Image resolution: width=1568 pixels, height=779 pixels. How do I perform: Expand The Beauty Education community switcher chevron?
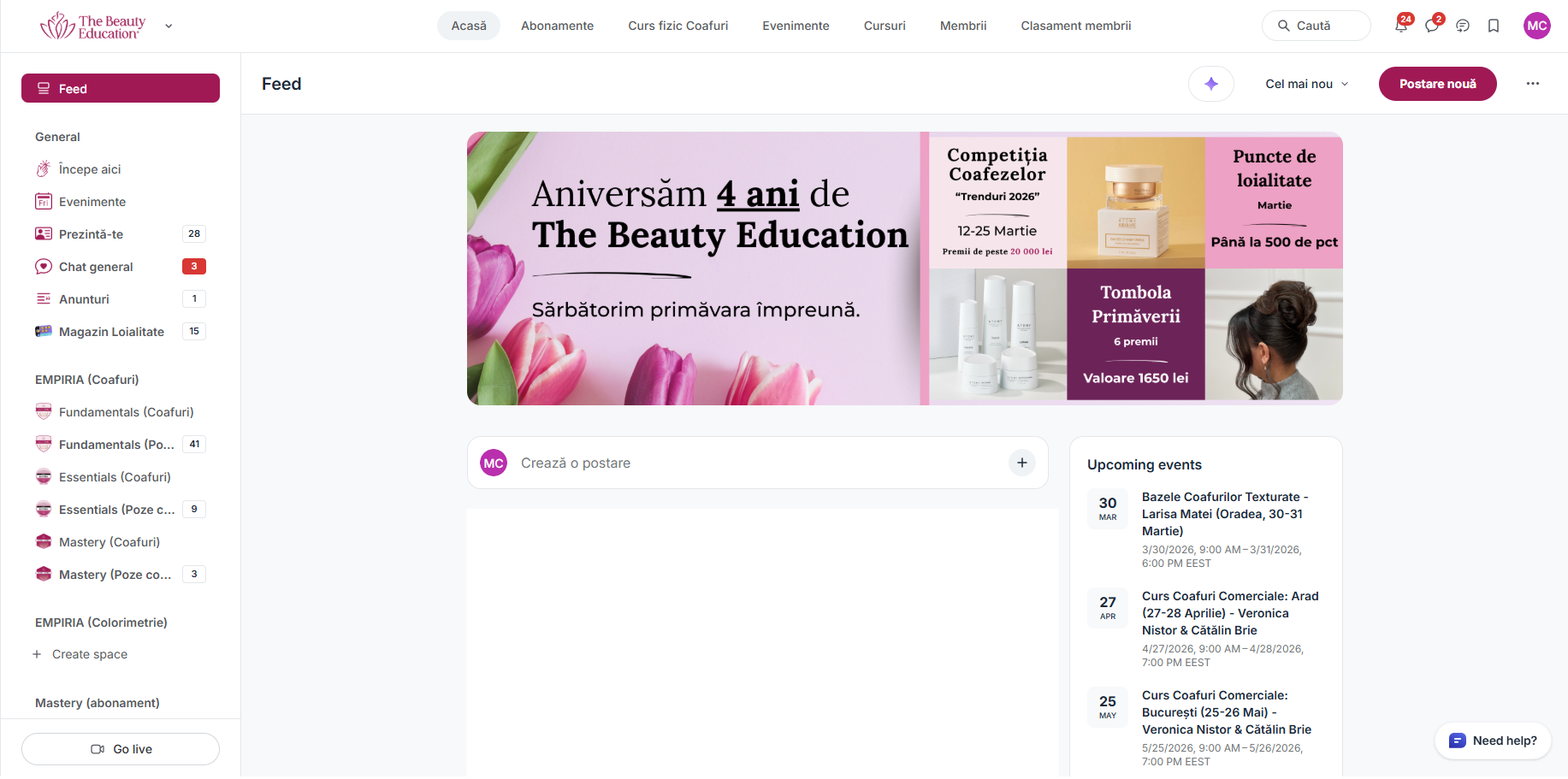(169, 27)
